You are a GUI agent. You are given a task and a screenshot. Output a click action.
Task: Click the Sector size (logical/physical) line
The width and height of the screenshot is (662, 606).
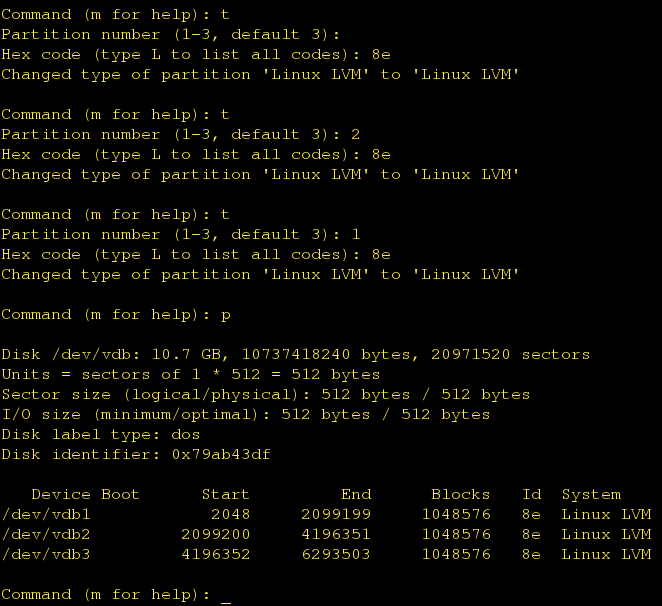pos(266,394)
